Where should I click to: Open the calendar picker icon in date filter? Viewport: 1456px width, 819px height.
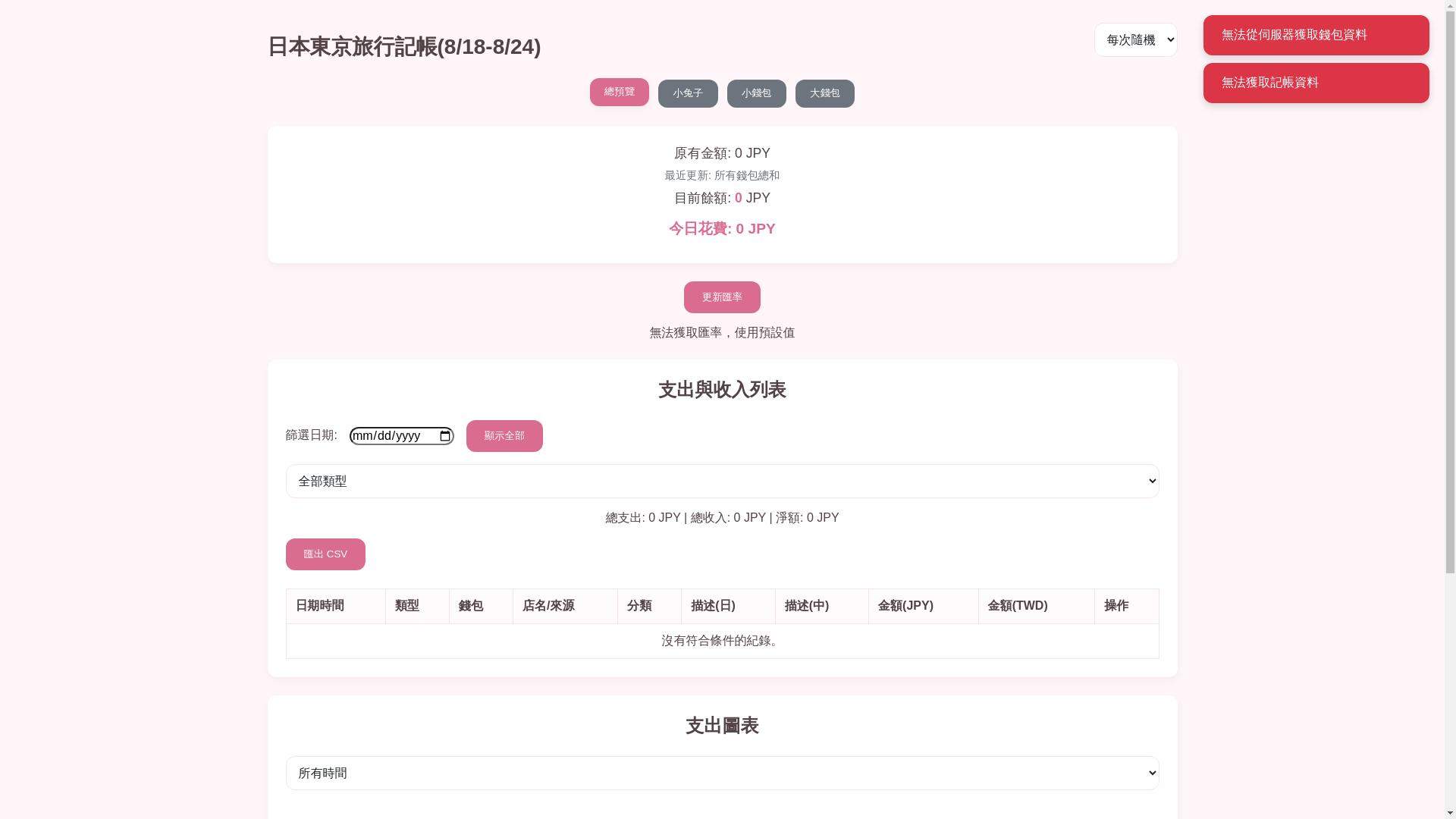445,436
